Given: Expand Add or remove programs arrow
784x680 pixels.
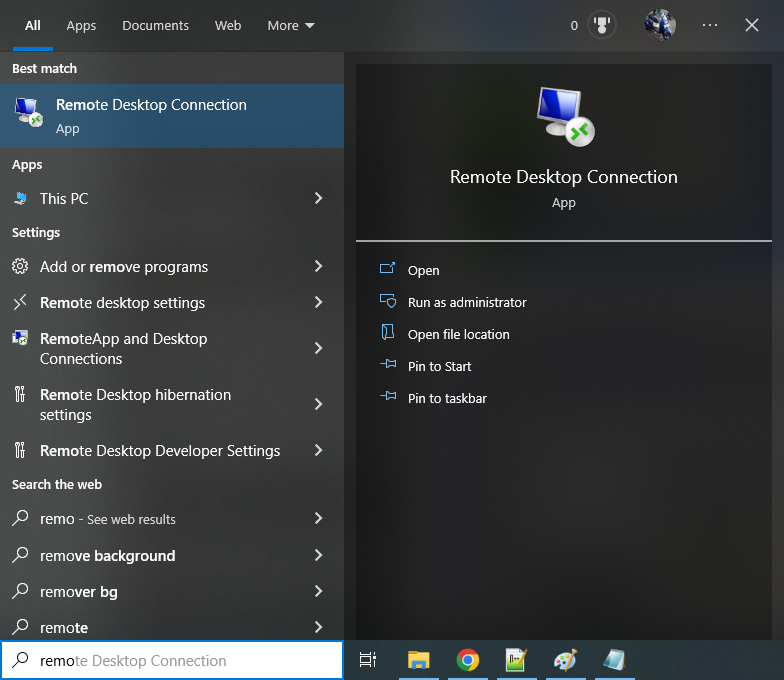Looking at the screenshot, I should [318, 266].
